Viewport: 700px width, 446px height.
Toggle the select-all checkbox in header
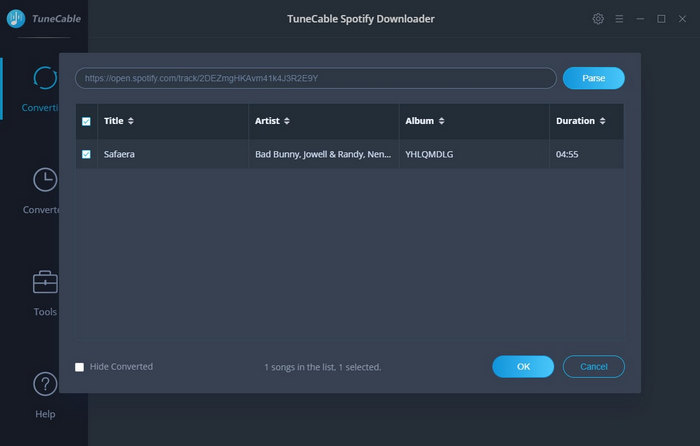(x=86, y=121)
